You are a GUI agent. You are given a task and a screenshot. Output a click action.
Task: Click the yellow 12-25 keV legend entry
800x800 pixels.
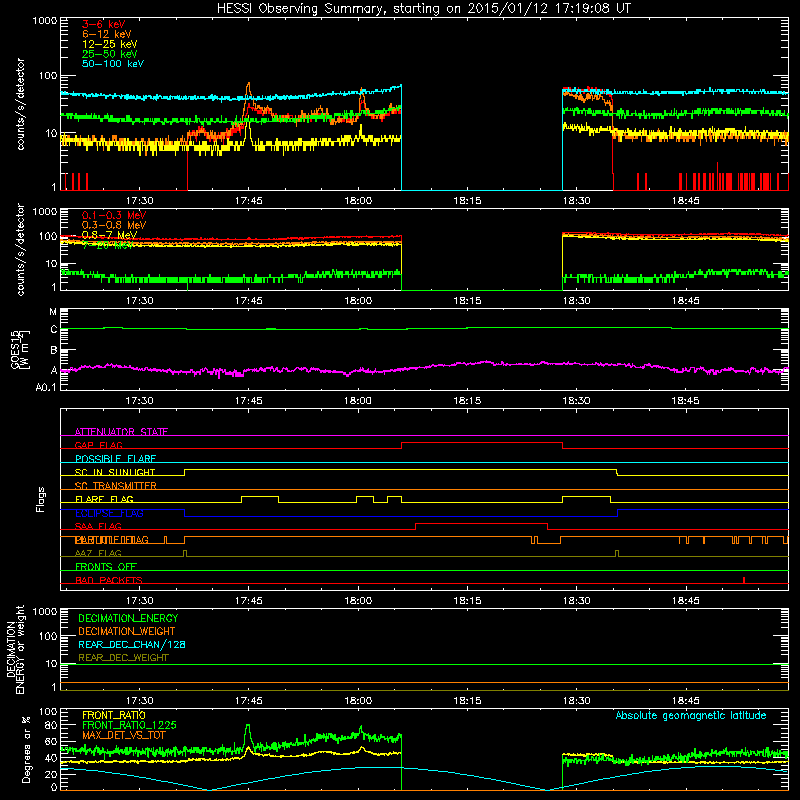coord(110,44)
